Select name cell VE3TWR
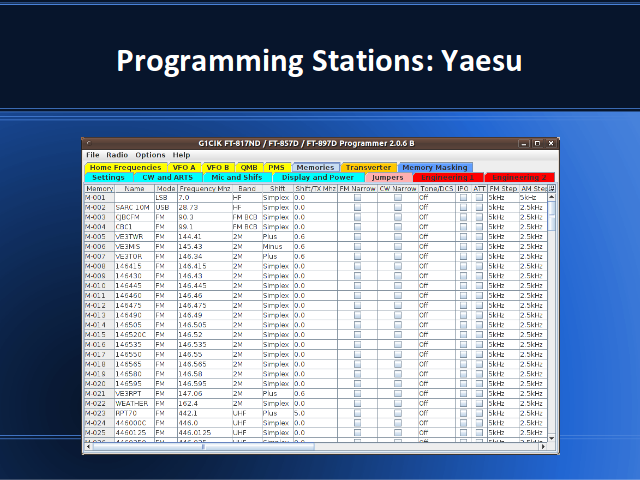 pyautogui.click(x=135, y=237)
